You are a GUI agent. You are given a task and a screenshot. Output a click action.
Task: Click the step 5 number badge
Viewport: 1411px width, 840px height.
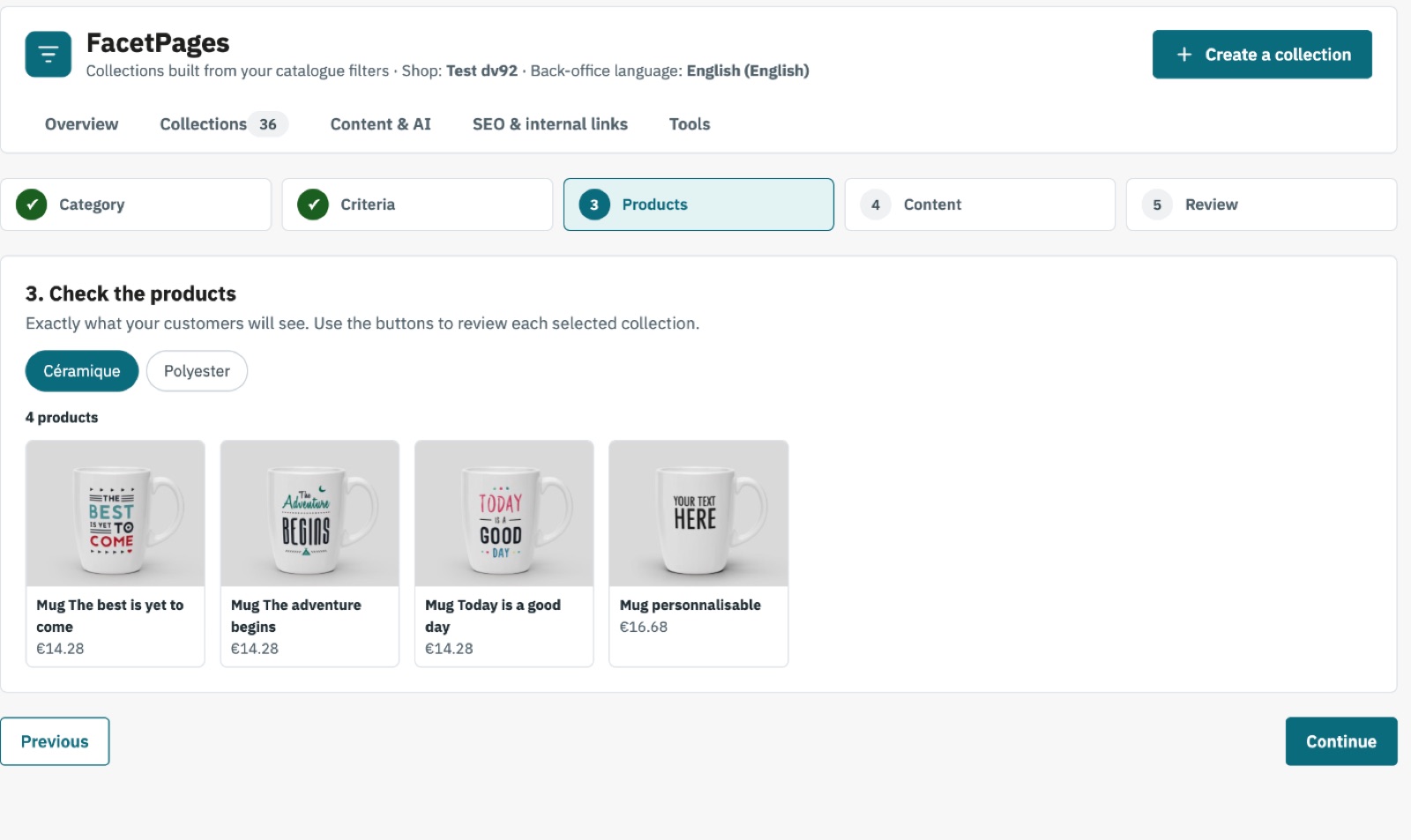pyautogui.click(x=1157, y=204)
